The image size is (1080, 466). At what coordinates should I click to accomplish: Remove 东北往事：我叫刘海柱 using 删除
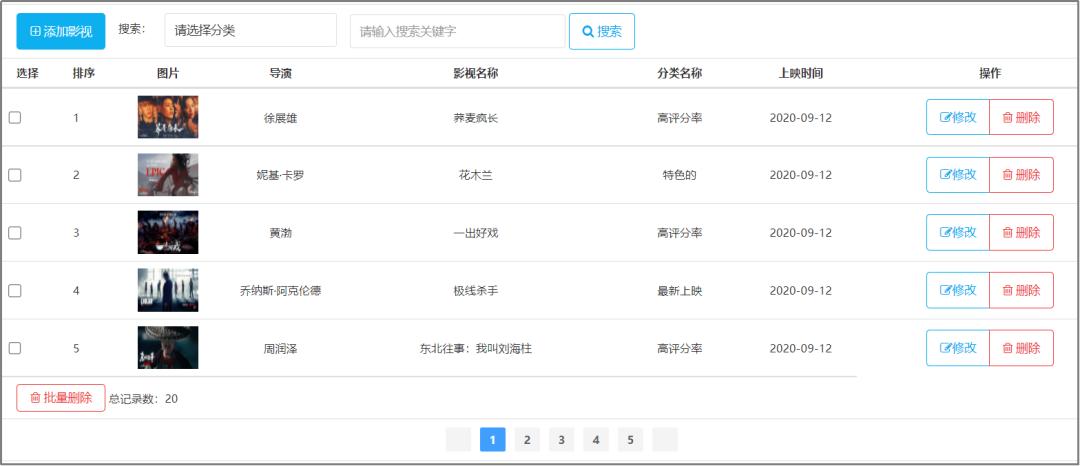coord(1021,348)
